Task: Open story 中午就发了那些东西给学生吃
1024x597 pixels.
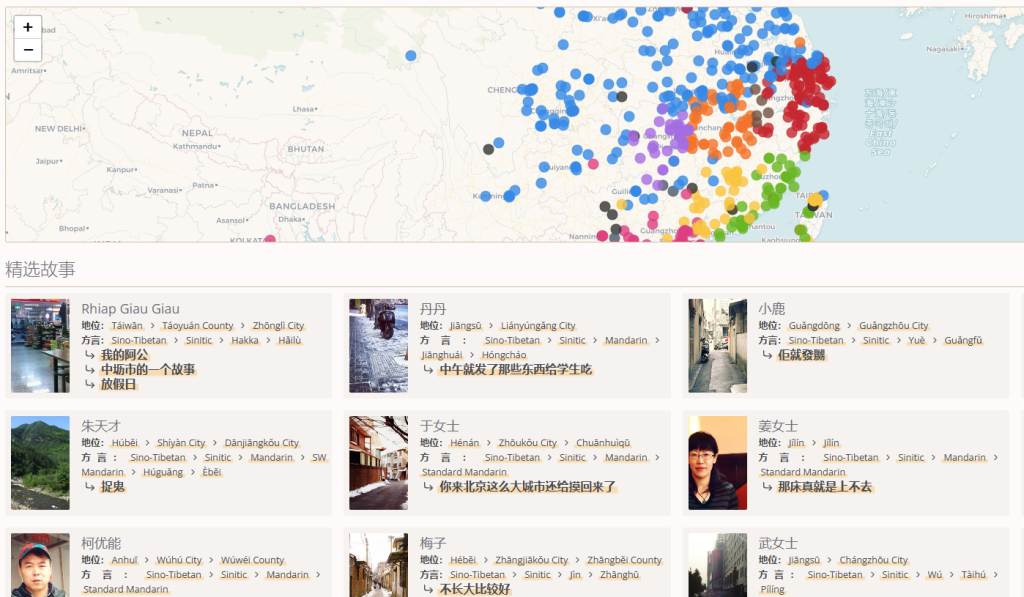Action: tap(515, 369)
